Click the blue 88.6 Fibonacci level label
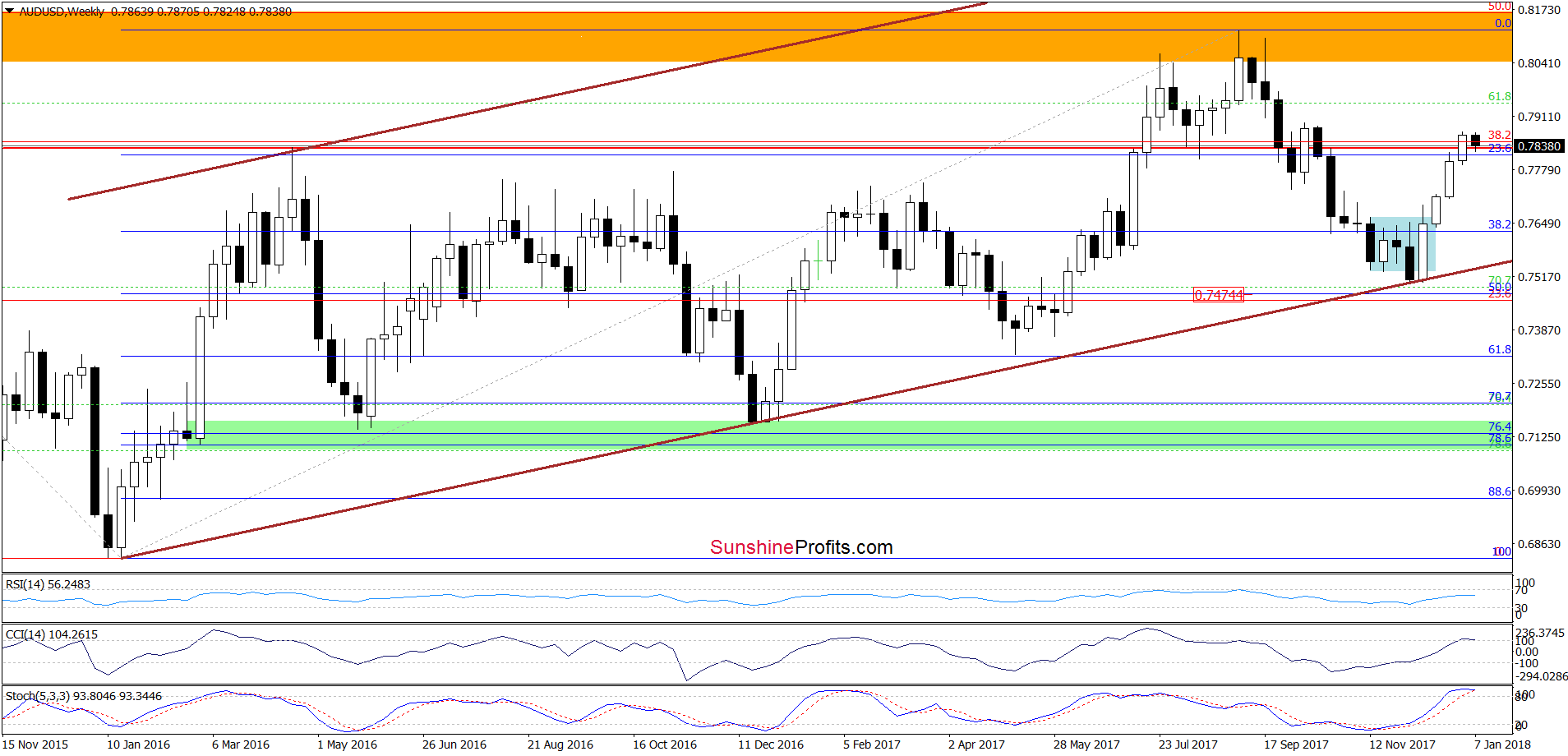Viewport: 1568px width, 756px height. (x=1500, y=491)
